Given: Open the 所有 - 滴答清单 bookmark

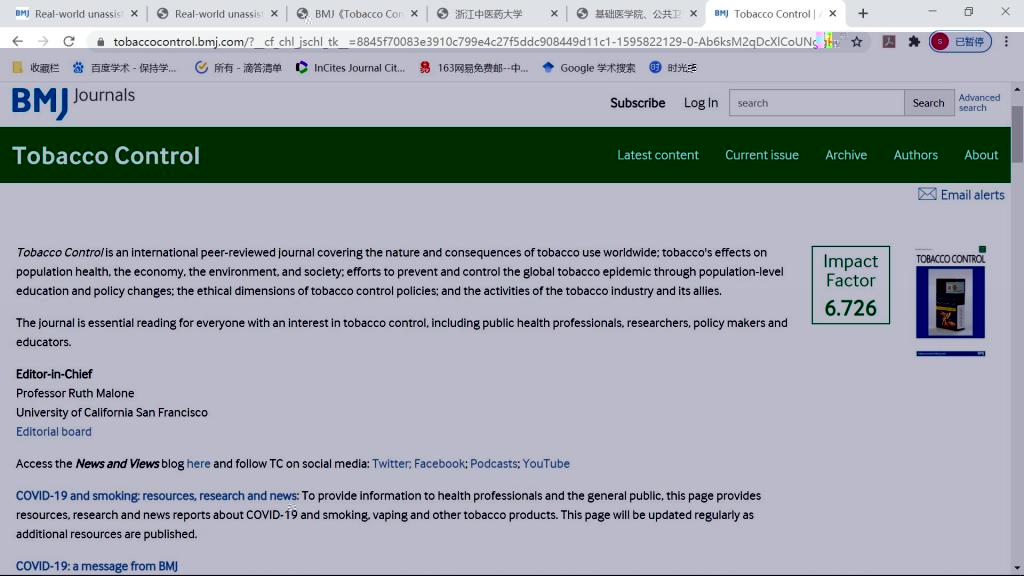Looking at the screenshot, I should (x=238, y=67).
